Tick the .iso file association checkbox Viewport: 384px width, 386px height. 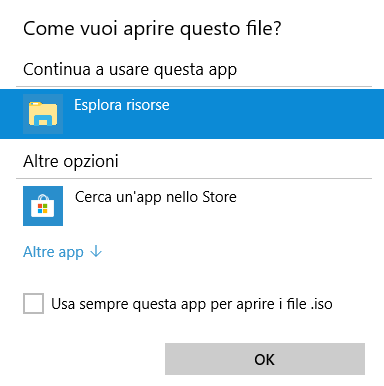[x=33, y=303]
